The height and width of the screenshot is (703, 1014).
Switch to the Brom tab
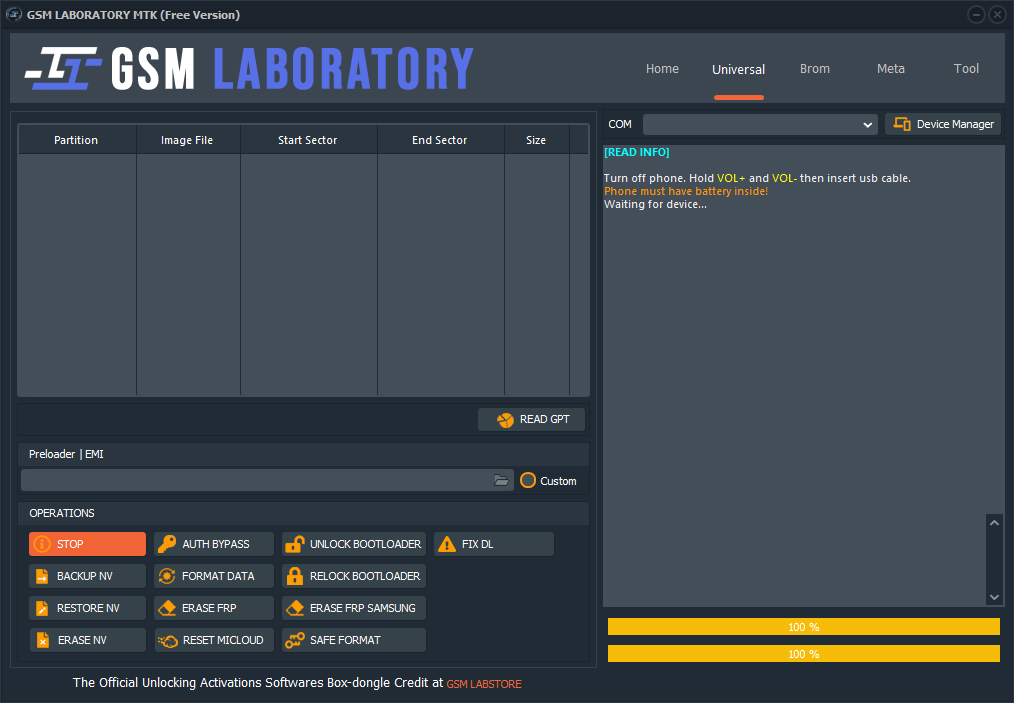814,68
